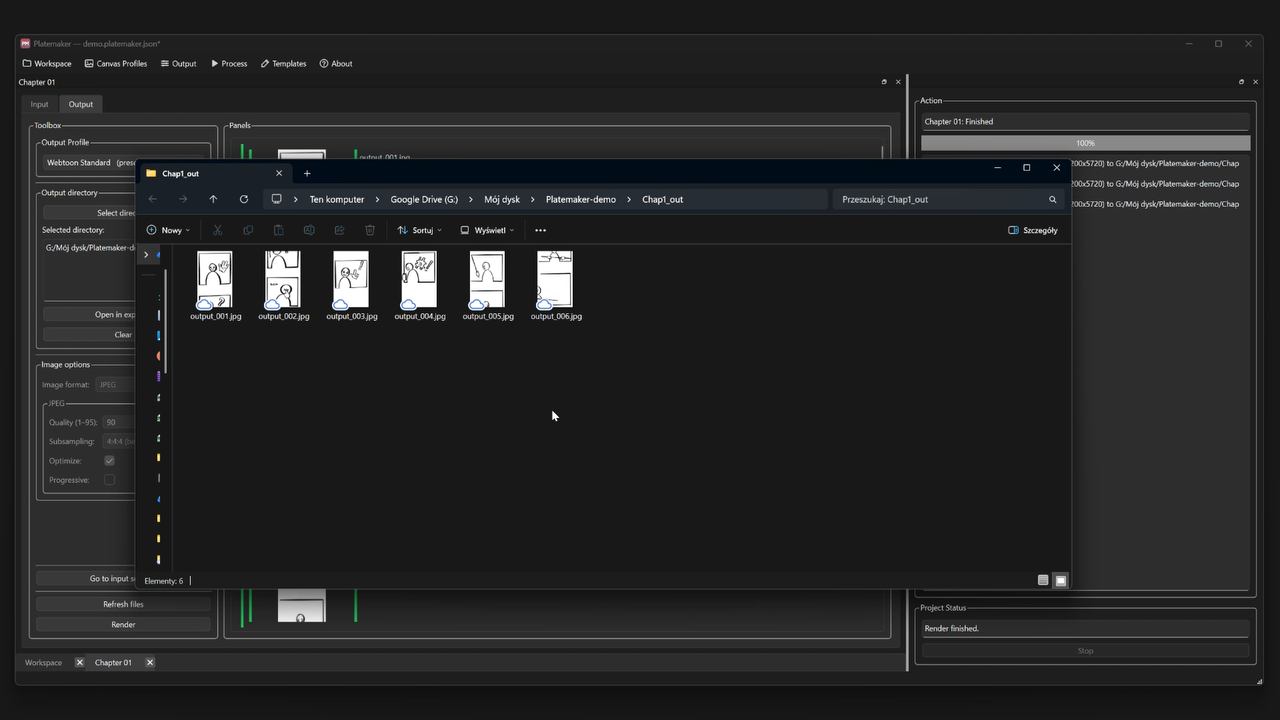The width and height of the screenshot is (1280, 720).
Task: Undock the Action panel float icon
Action: click(x=1241, y=82)
